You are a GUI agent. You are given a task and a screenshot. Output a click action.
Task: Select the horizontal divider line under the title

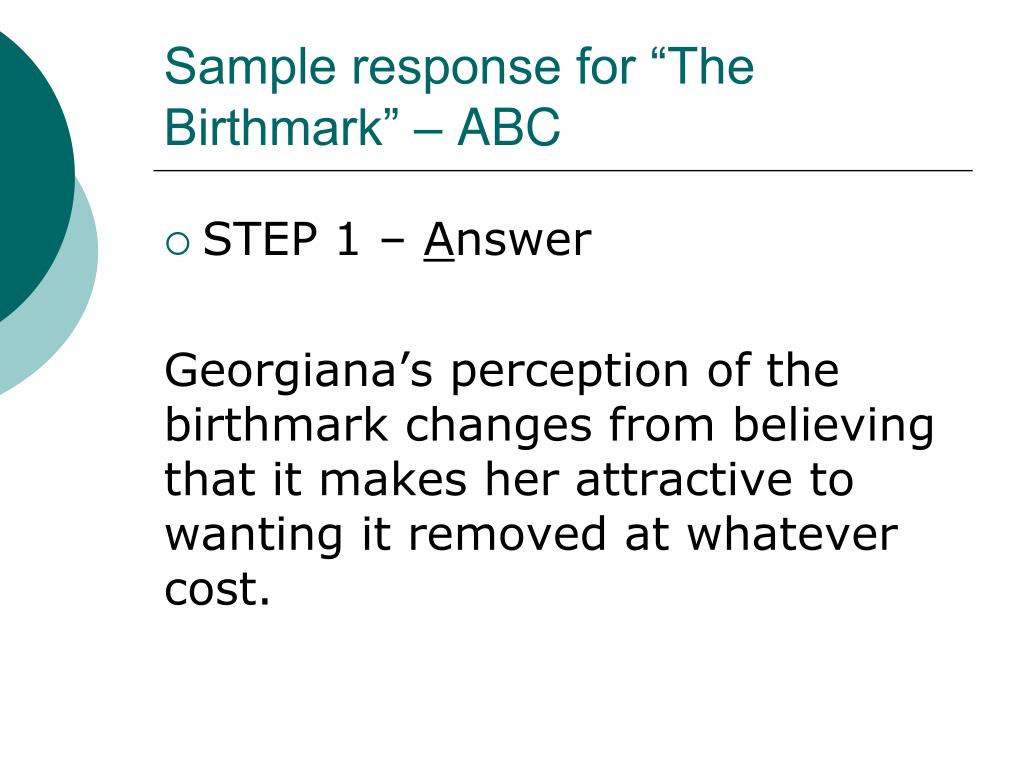point(563,171)
